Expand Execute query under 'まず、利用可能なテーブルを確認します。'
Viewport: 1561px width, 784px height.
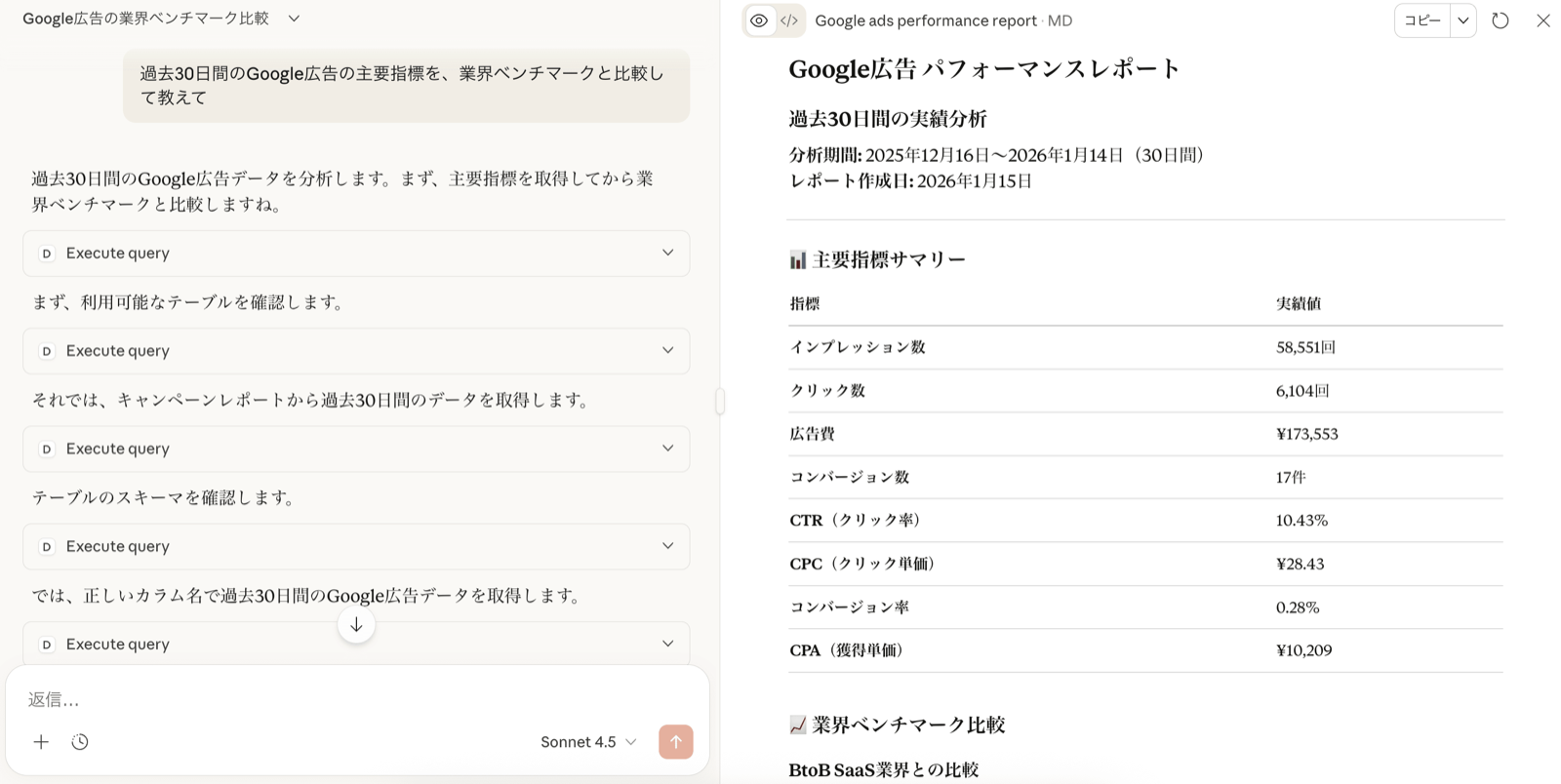click(x=356, y=351)
